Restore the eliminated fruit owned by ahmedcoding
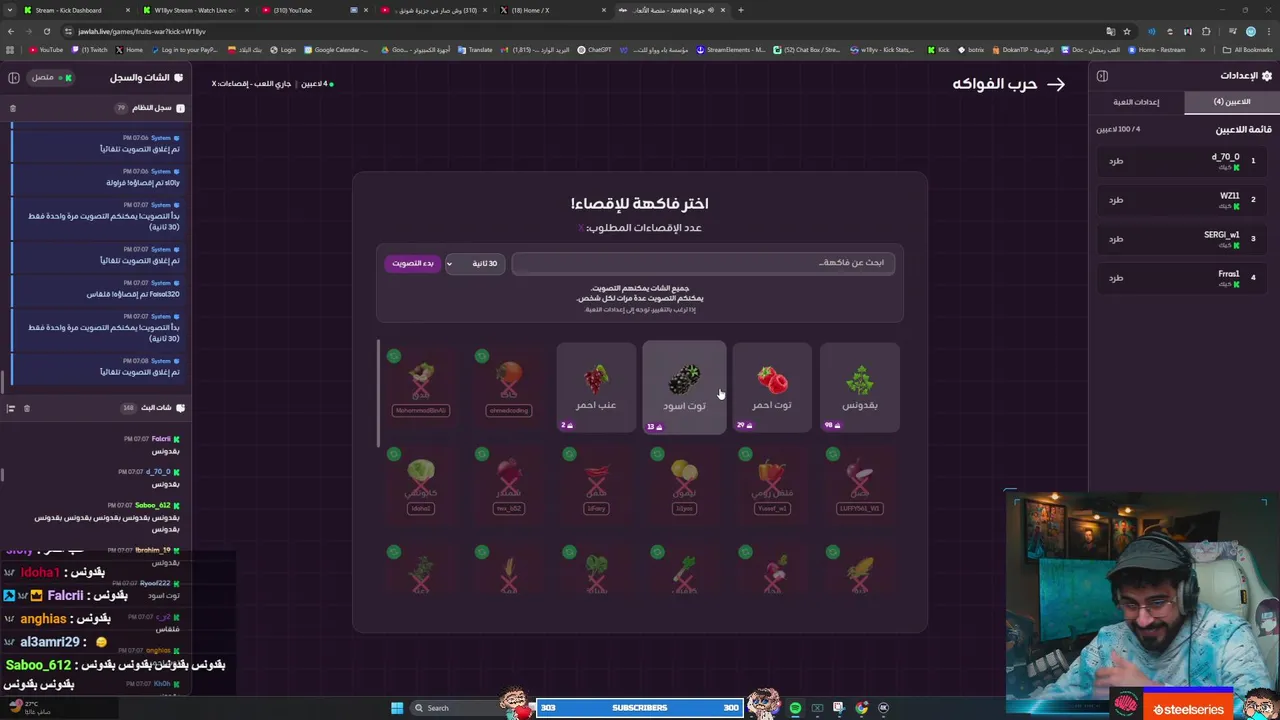 tap(482, 356)
